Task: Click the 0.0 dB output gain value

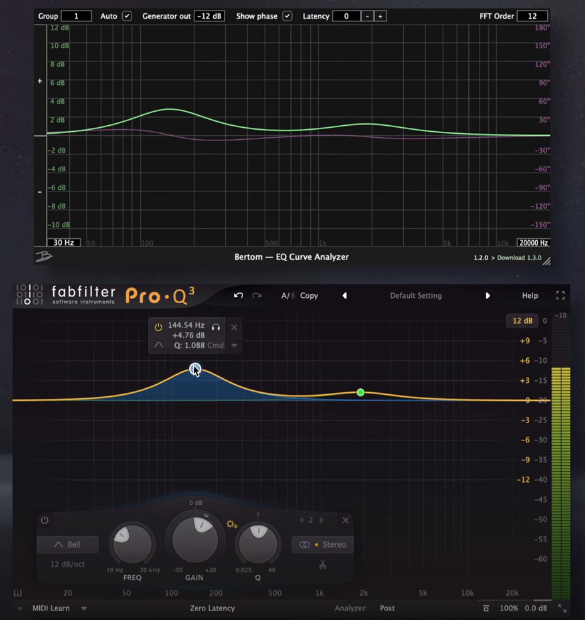Action: click(x=536, y=608)
